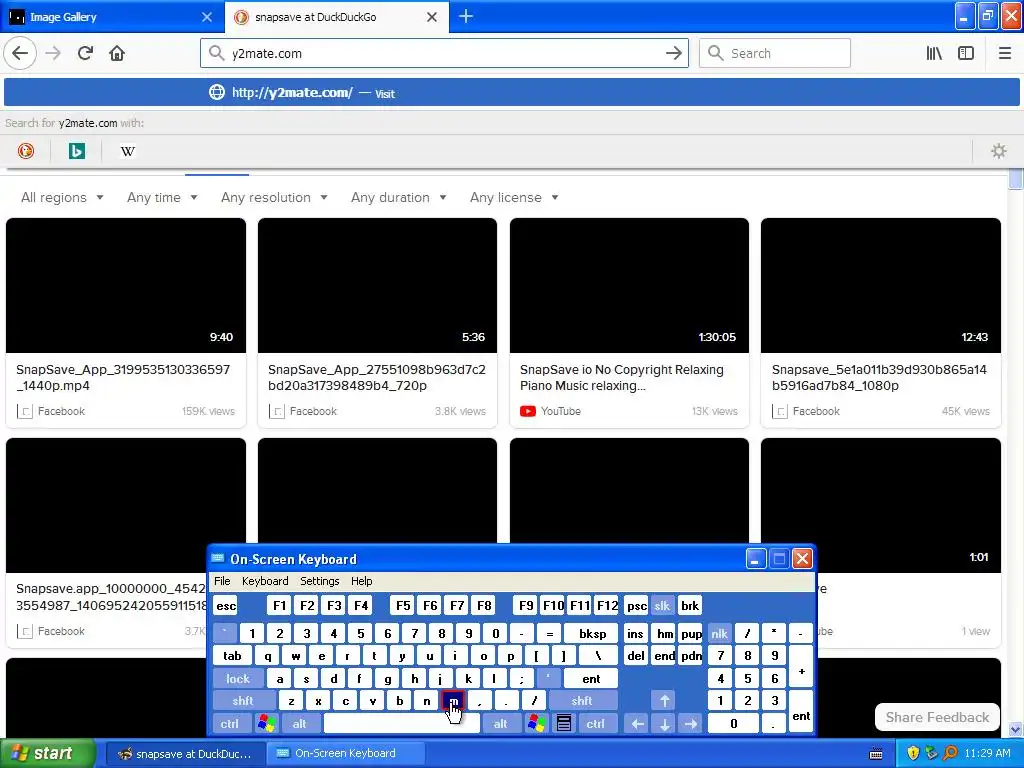Select the On-Screen Keyboard taskbar item
This screenshot has height=768, width=1024.
pos(345,753)
